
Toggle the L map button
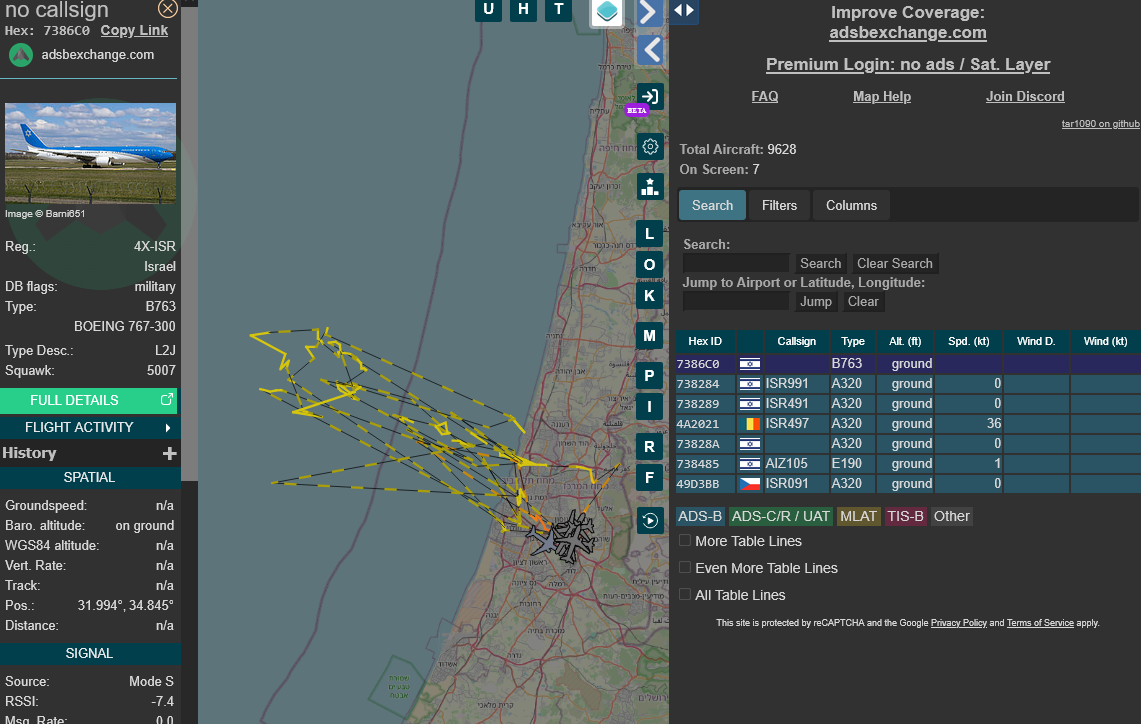point(649,234)
